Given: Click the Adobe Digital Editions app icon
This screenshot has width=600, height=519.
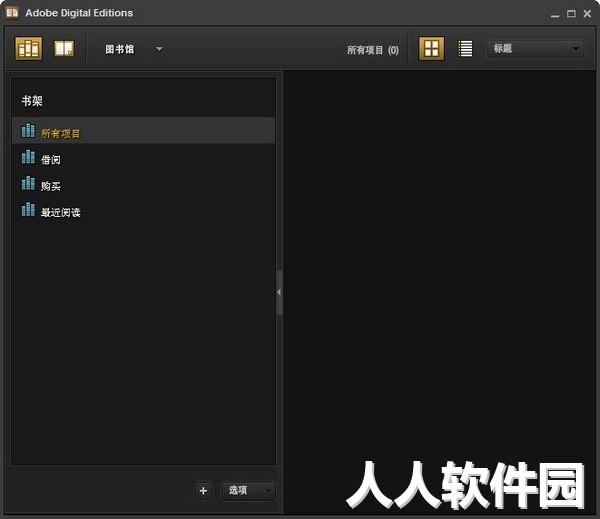Looking at the screenshot, I should (12, 13).
